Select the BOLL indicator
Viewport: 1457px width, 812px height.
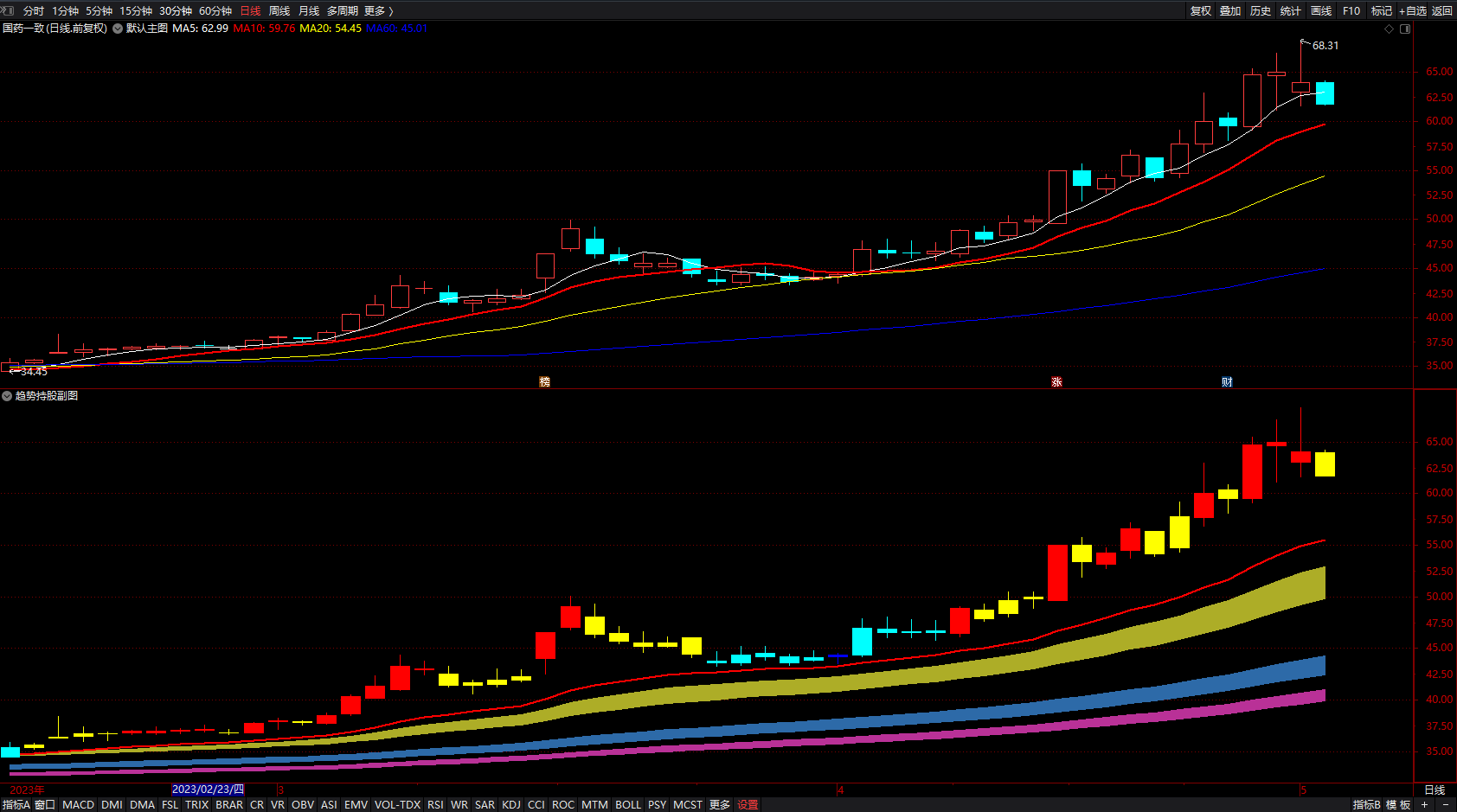pyautogui.click(x=628, y=804)
